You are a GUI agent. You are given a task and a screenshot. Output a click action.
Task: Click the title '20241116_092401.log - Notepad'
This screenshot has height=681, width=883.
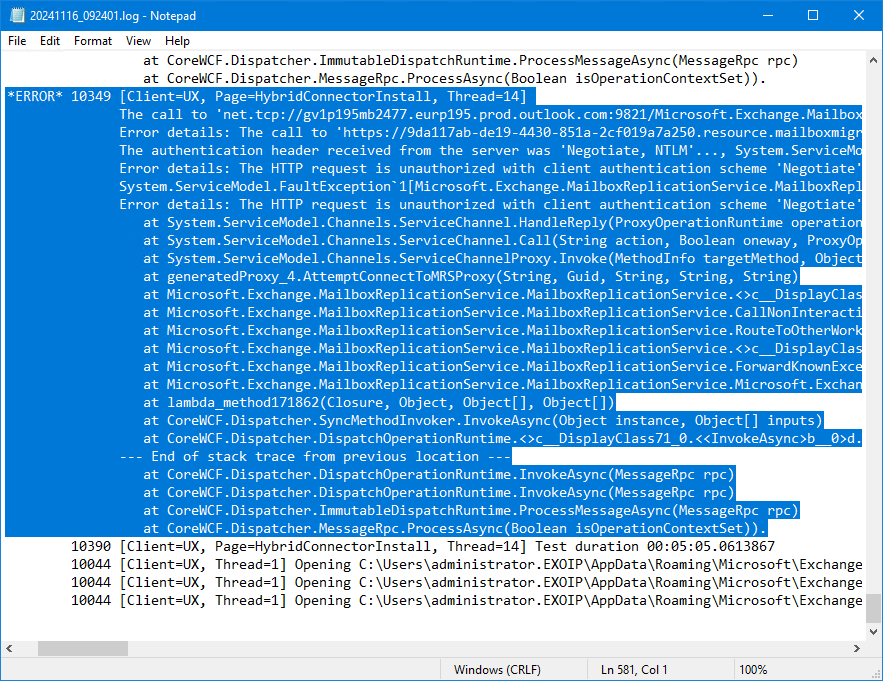[113, 16]
